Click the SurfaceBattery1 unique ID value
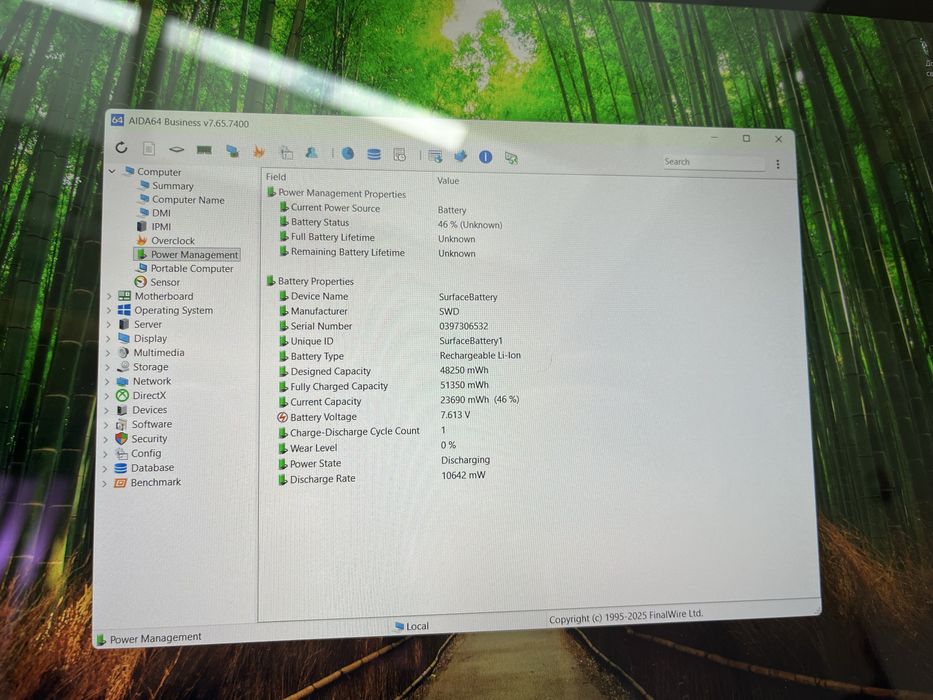The image size is (933, 700). pyautogui.click(x=471, y=341)
